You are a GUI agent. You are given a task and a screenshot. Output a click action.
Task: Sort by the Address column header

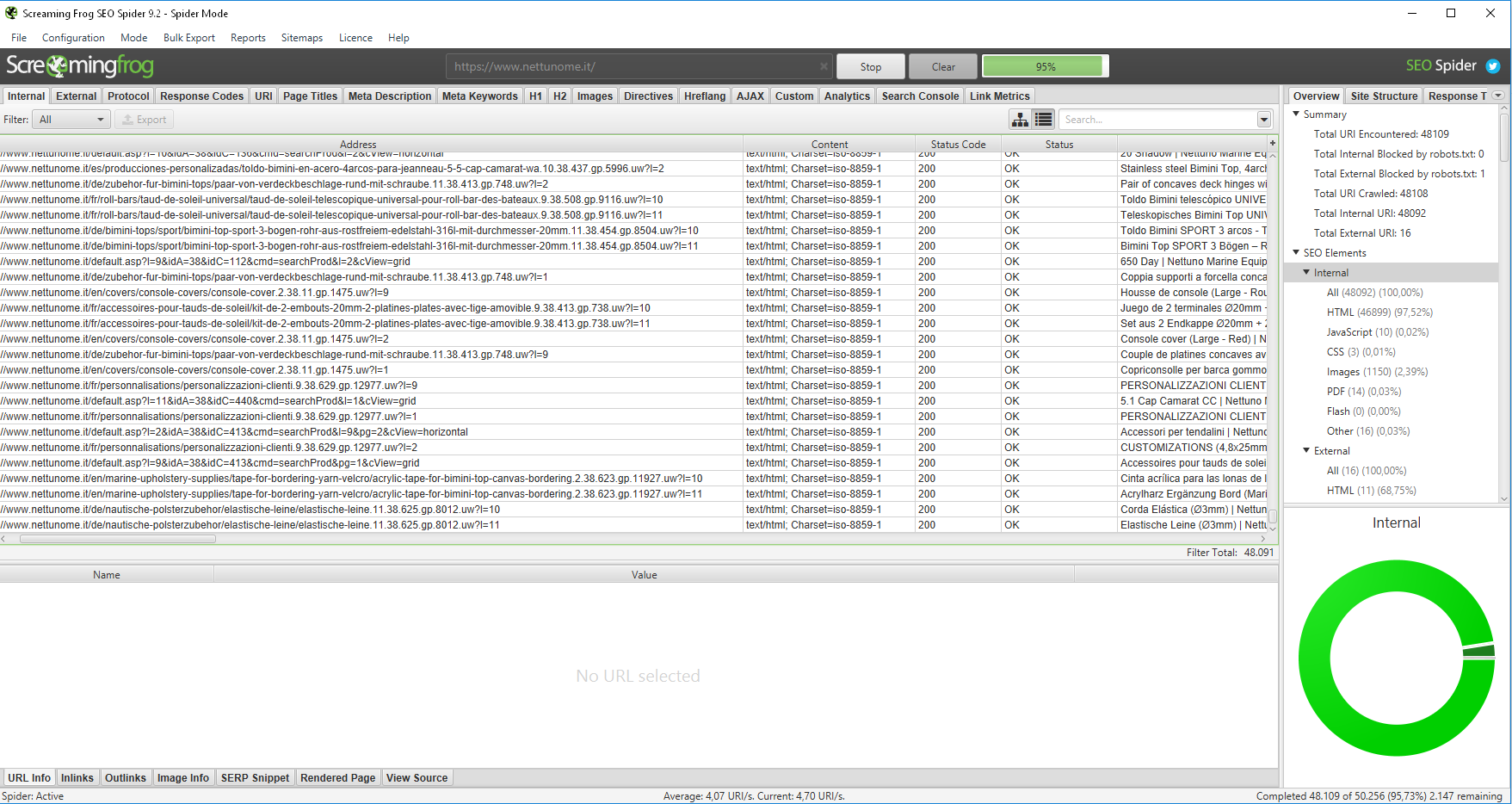pyautogui.click(x=358, y=145)
